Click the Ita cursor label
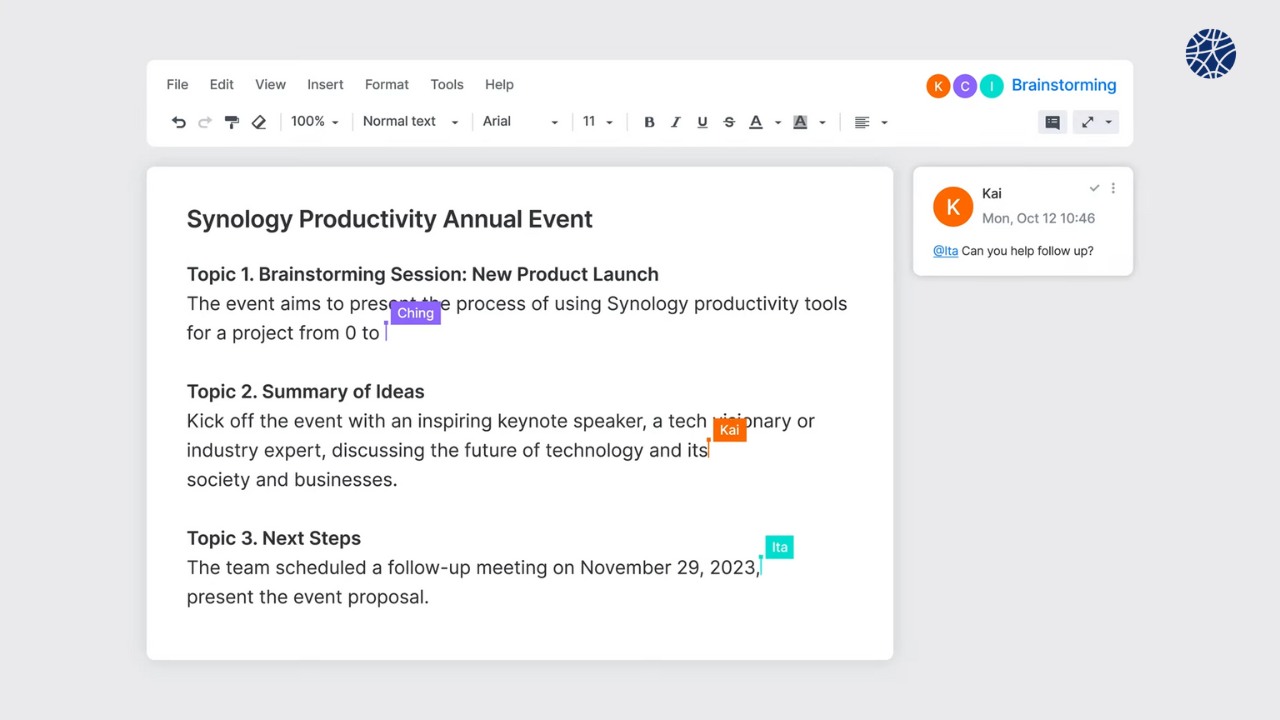Viewport: 1280px width, 720px height. point(779,547)
